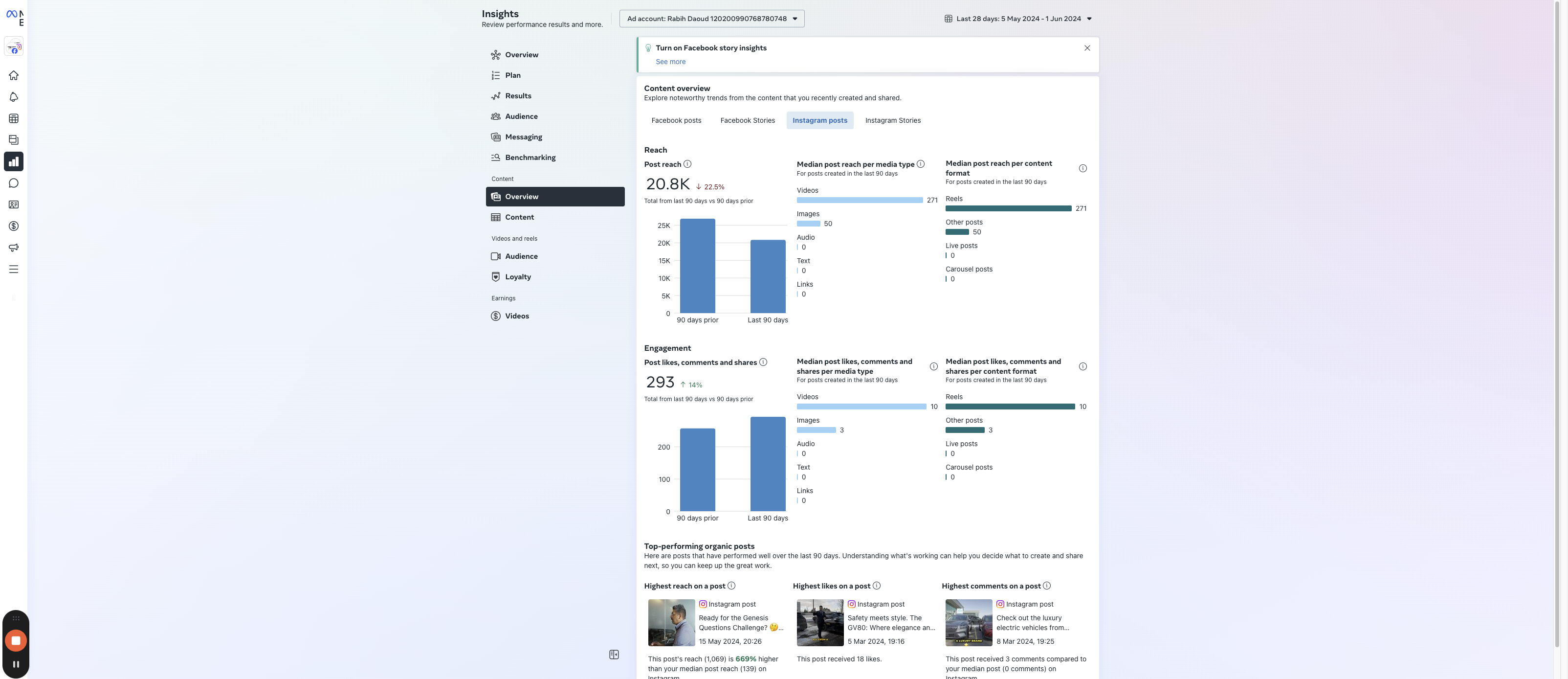
Task: Toggle the sidebar collapse panel icon
Action: click(x=614, y=655)
